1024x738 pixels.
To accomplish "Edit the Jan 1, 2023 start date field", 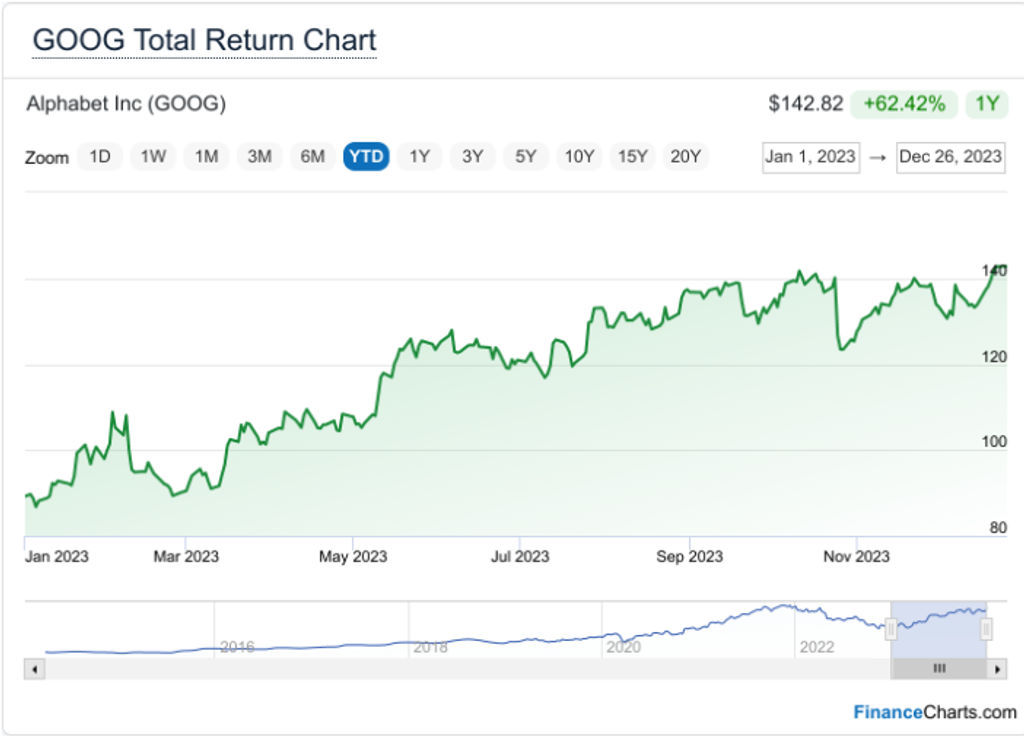I will (x=810, y=157).
